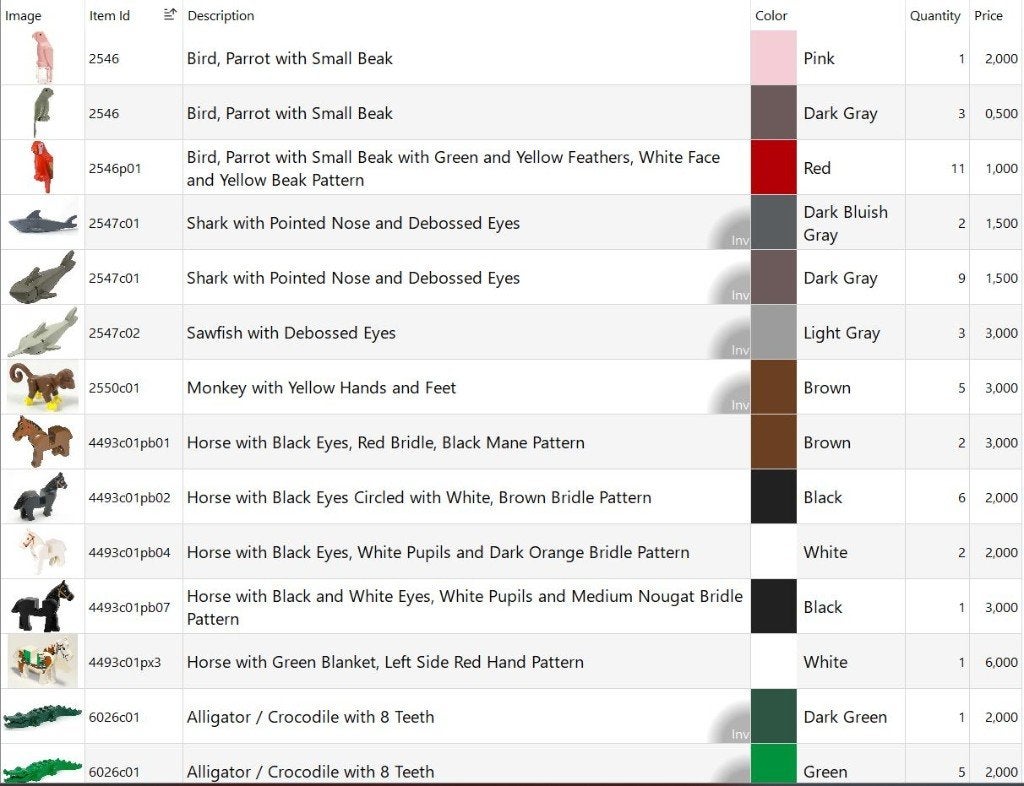Screen dimensions: 1024x786
Task: Click the dark gray parrot thumbnail
Action: click(x=43, y=112)
